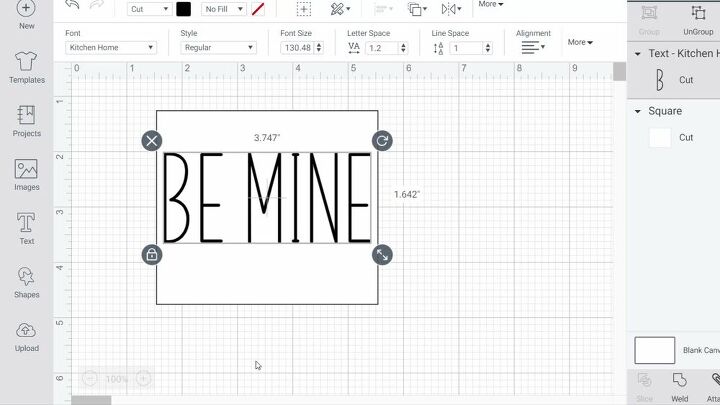
Task: Select the Text tool in sidebar
Action: pos(26,228)
